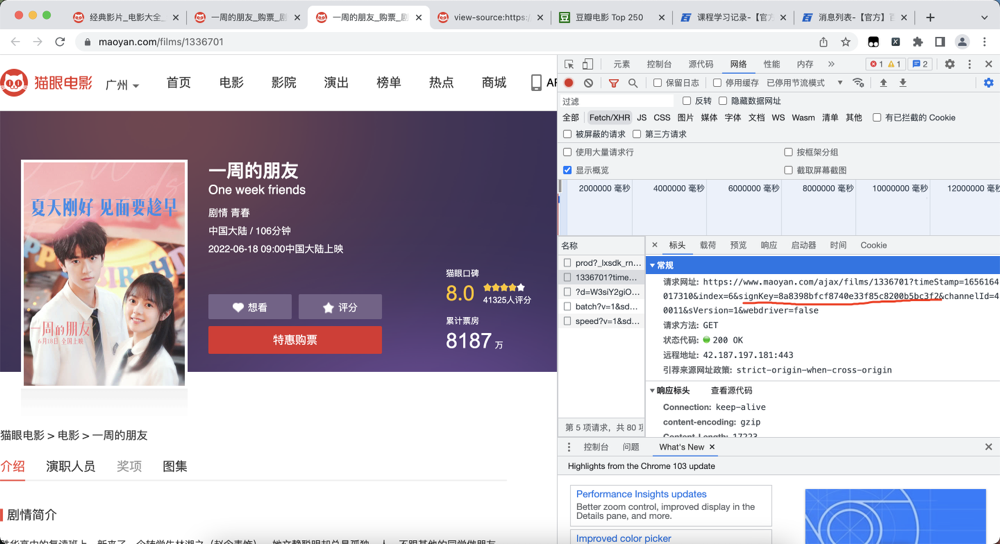
Task: Open network panel settings blue gear
Action: 989,83
